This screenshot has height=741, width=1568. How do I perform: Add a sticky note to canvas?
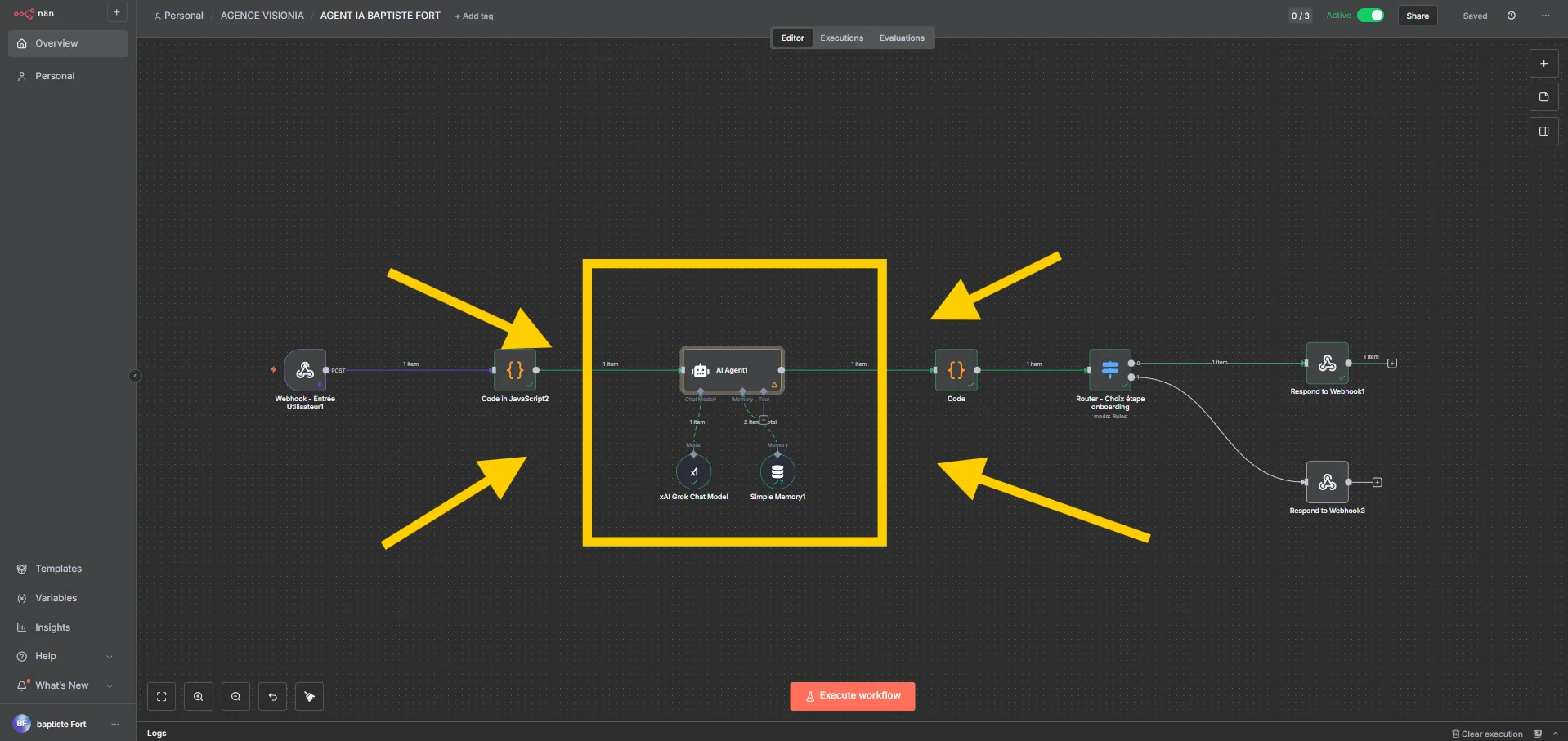point(1543,97)
